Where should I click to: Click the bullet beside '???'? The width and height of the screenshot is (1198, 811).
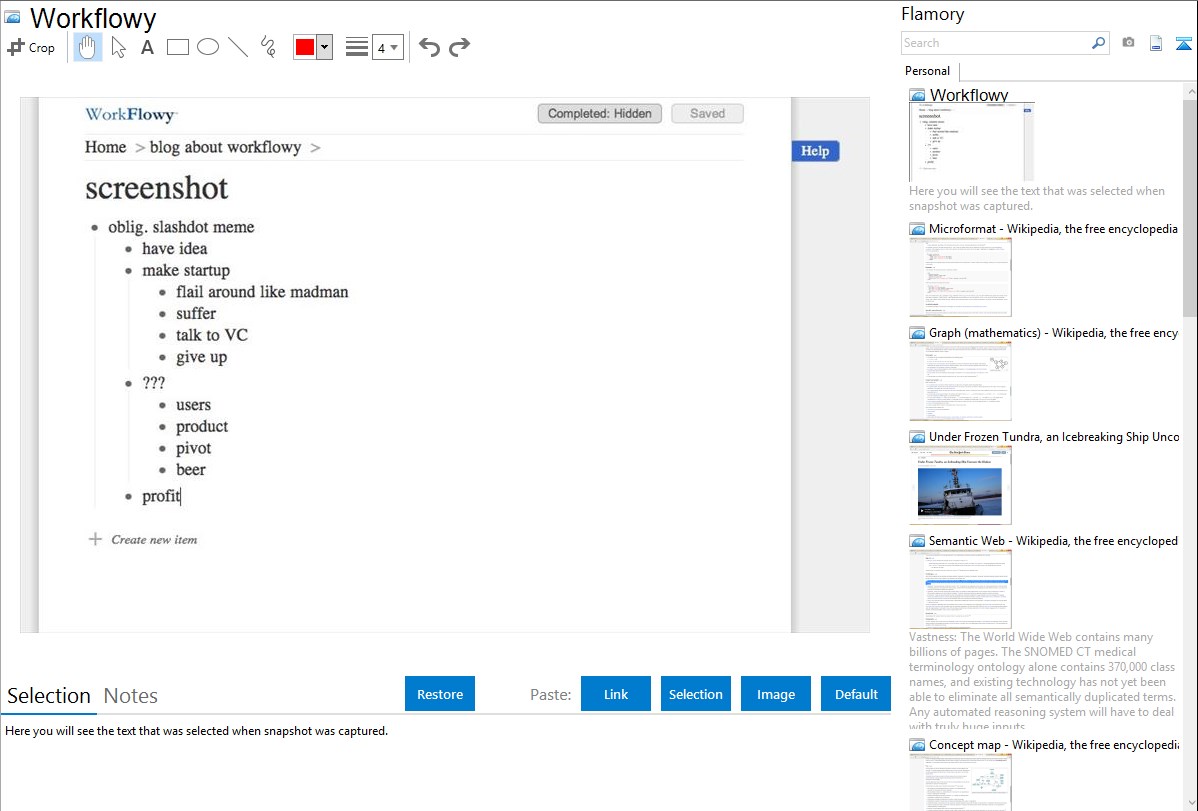tap(128, 384)
